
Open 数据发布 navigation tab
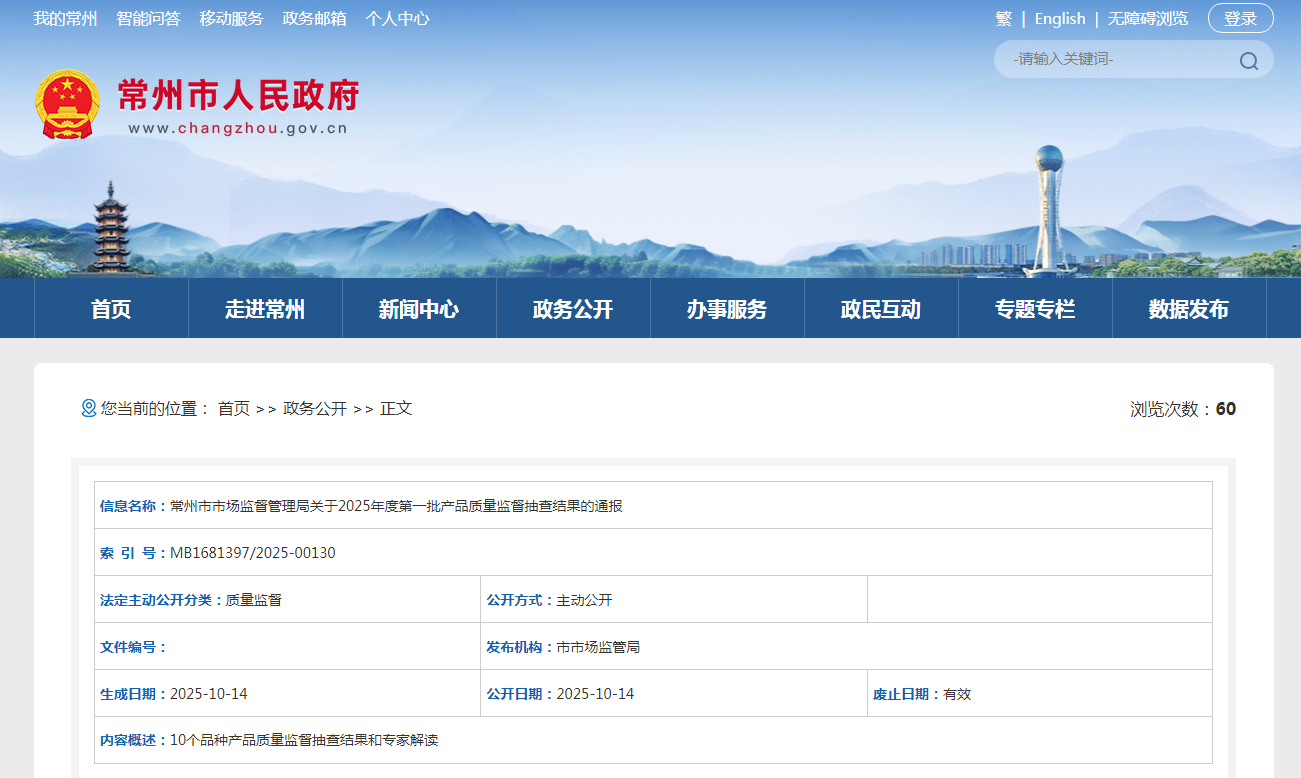point(1189,309)
